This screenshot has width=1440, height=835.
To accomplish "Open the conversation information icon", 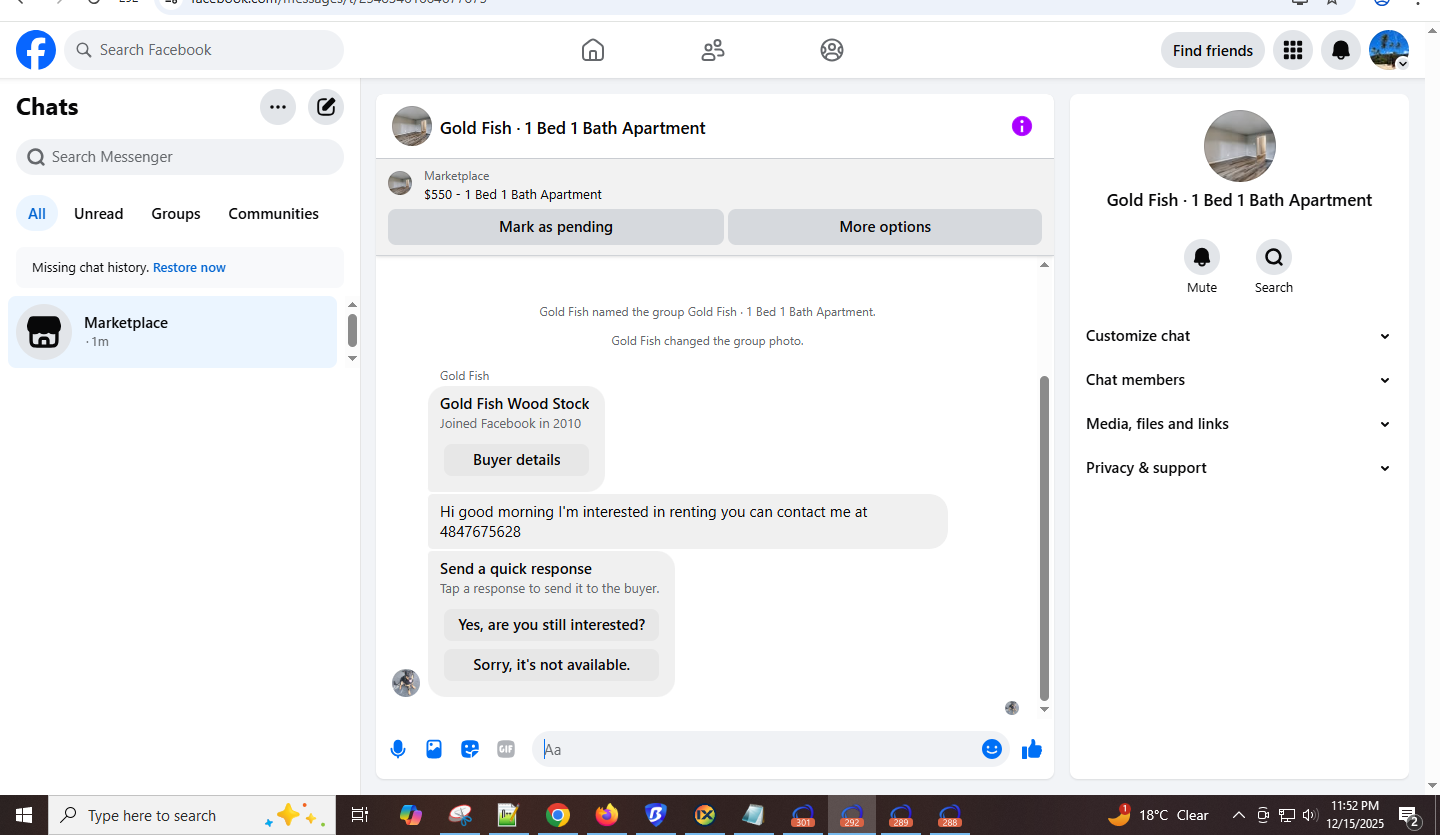I will pos(1021,126).
